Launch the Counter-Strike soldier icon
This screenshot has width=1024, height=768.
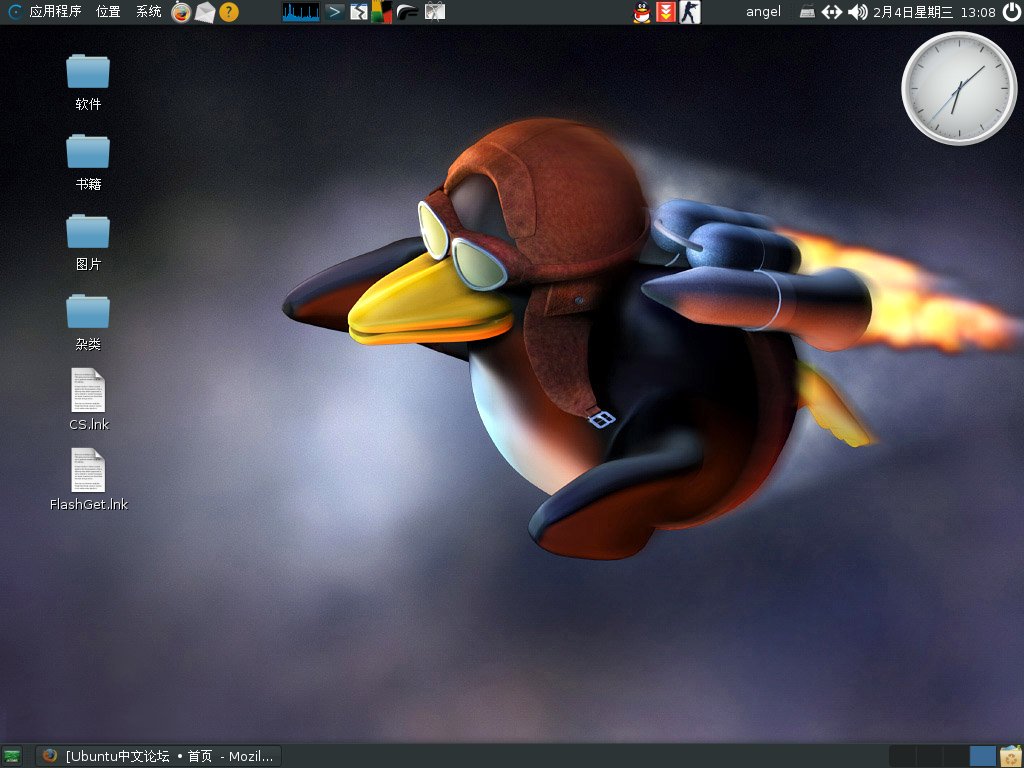[x=689, y=12]
